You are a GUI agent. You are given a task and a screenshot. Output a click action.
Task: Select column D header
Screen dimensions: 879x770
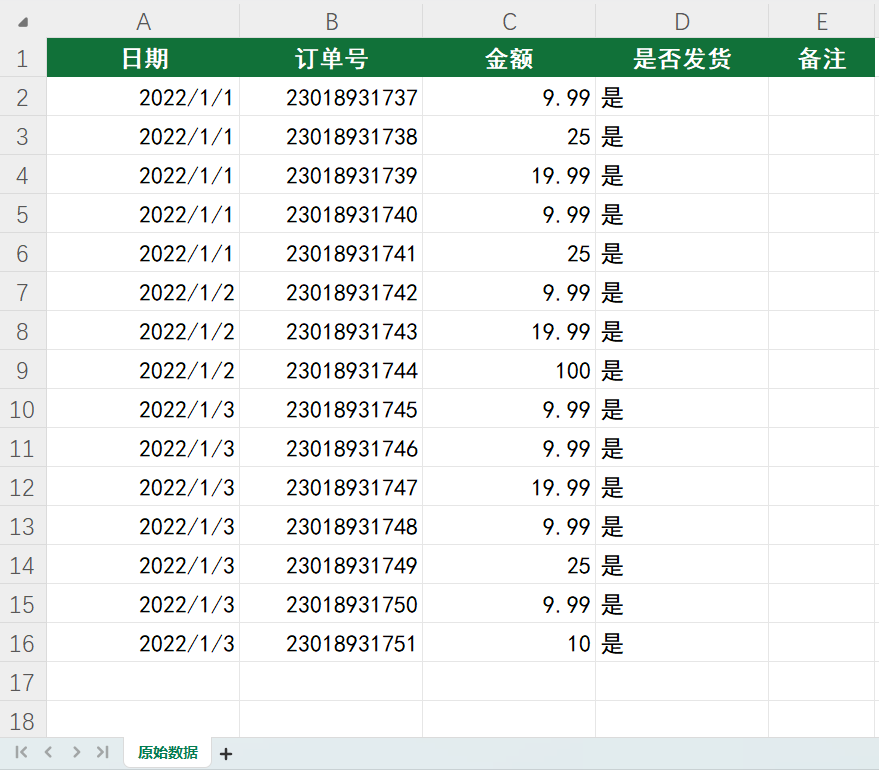[682, 22]
